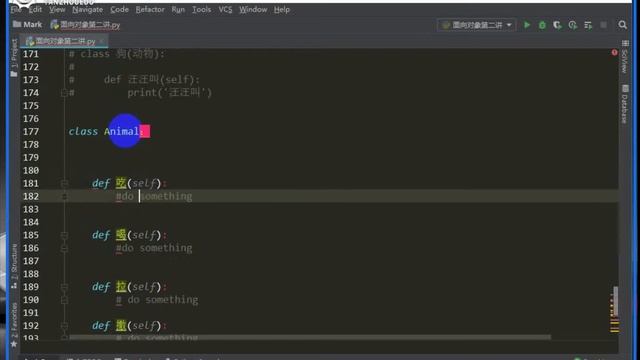640x360 pixels.
Task: Click the method name 拉 on line 189
Action: pos(121,287)
